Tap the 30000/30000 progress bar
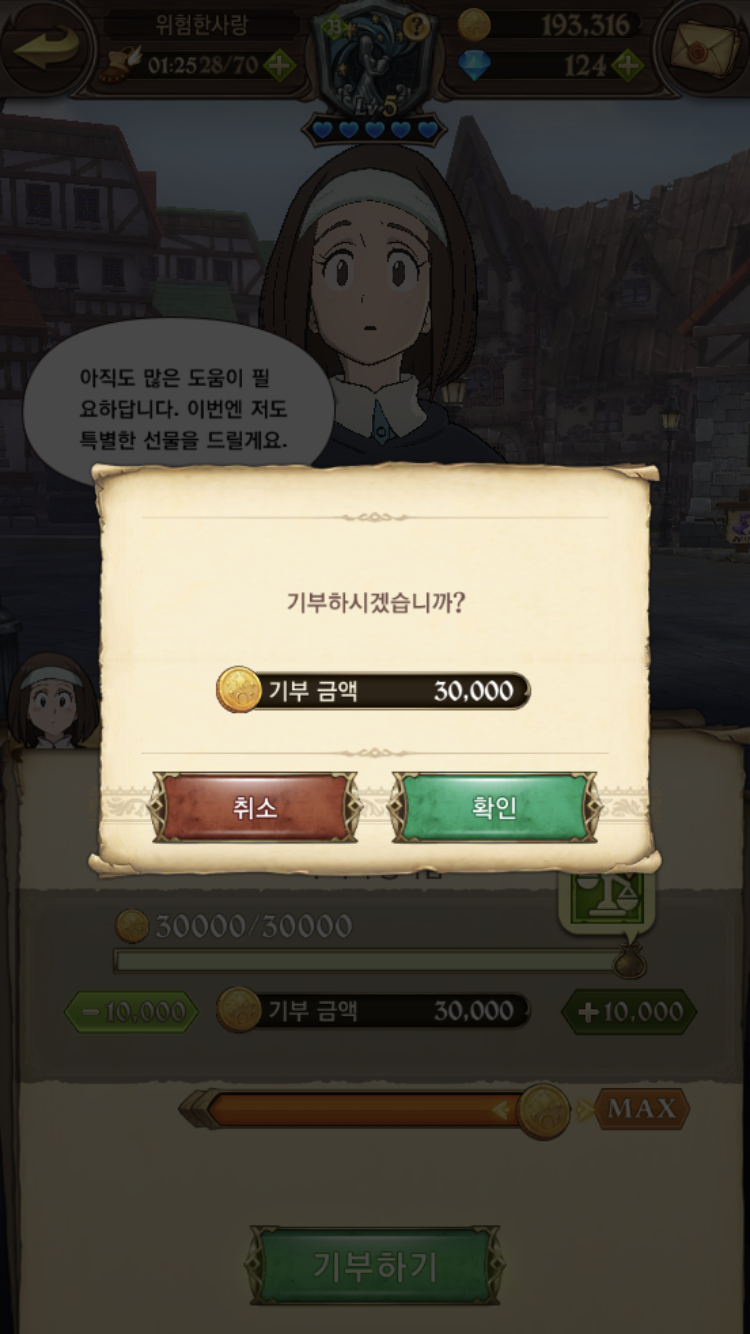 (370, 960)
